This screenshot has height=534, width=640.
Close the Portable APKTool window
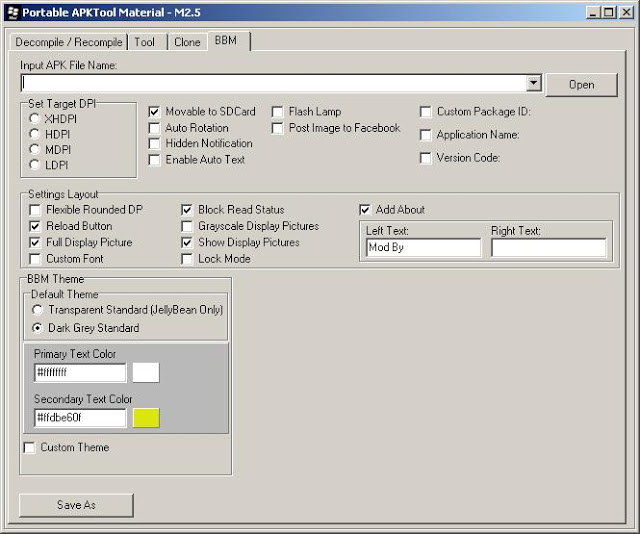pos(626,12)
